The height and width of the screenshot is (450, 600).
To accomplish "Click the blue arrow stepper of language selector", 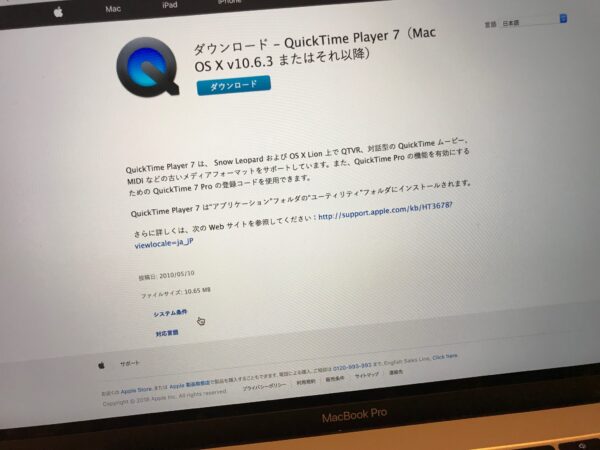I will (563, 18).
